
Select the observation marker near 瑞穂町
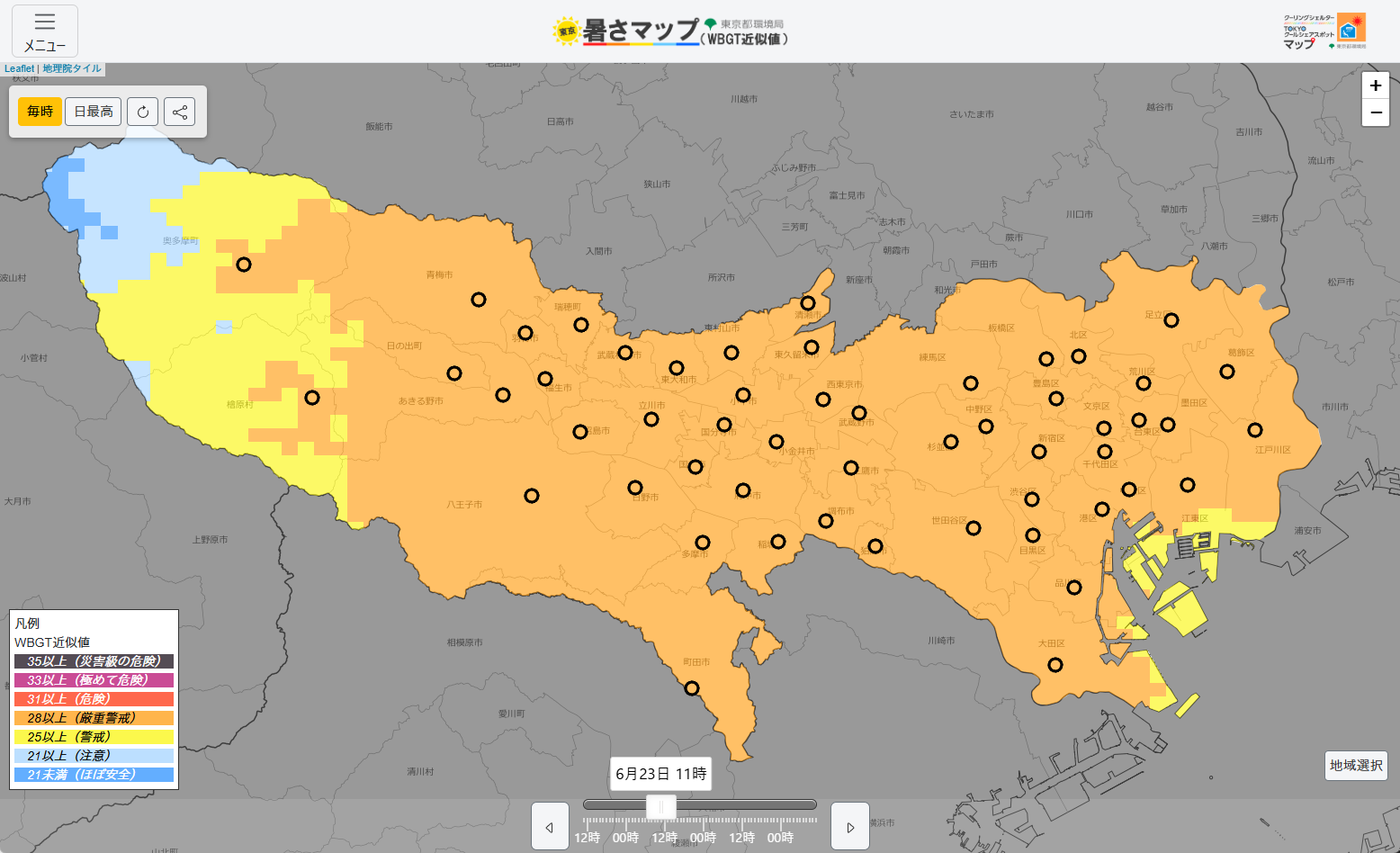coord(581,325)
